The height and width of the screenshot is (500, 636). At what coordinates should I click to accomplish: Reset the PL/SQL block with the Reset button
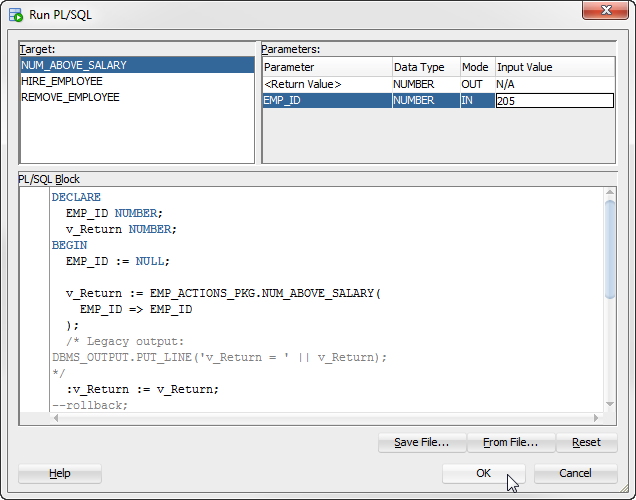coord(587,442)
